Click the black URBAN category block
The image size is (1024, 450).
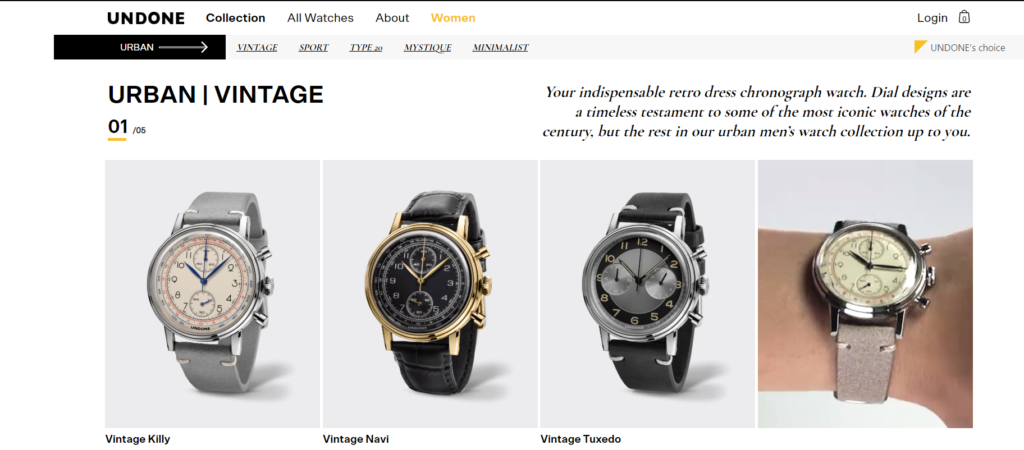(x=140, y=47)
